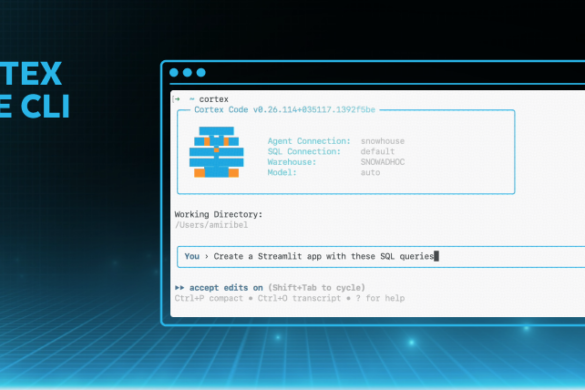
Task: Click the '/Users/amiribel' path
Action: 211,225
